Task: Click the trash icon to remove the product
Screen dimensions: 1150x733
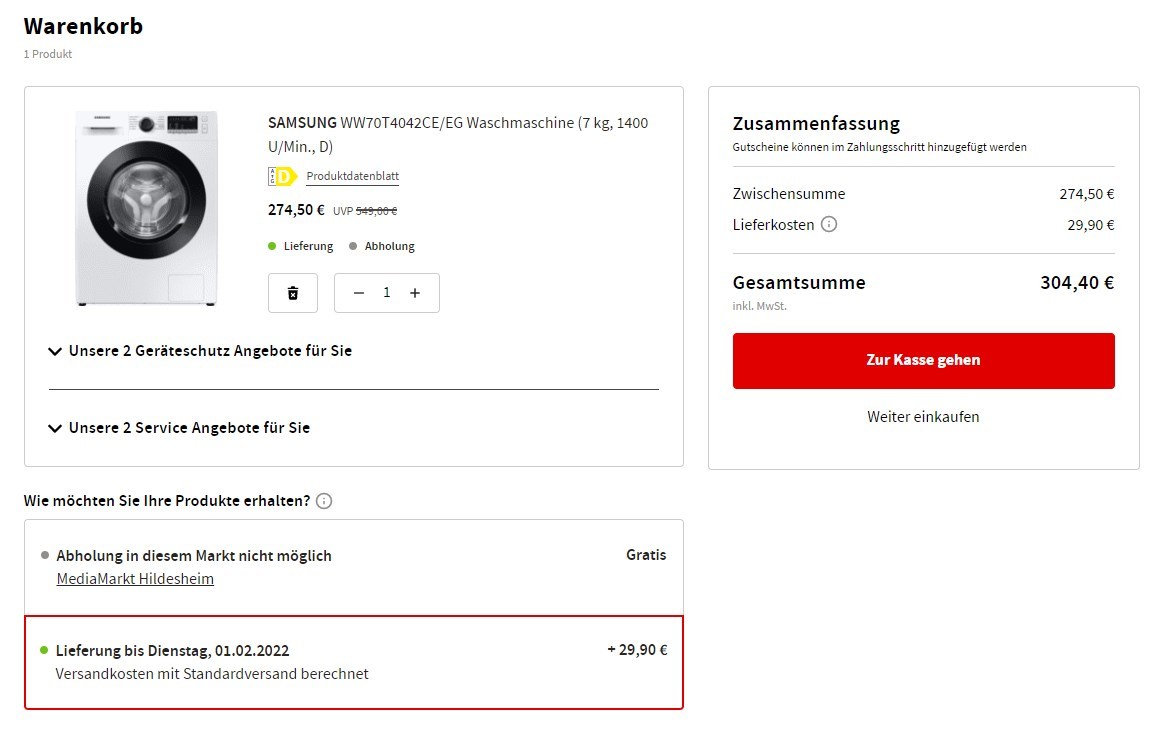Action: tap(293, 293)
